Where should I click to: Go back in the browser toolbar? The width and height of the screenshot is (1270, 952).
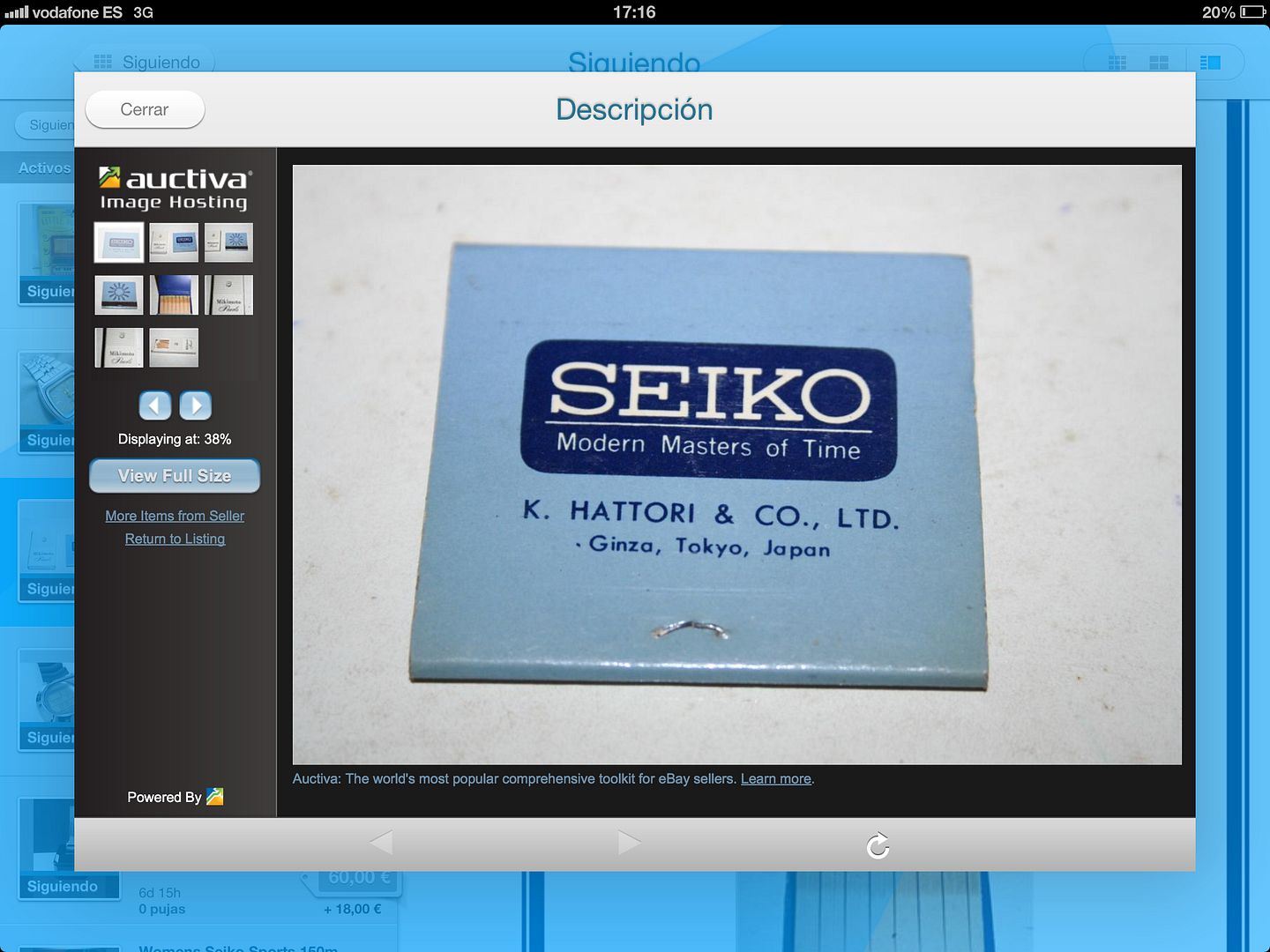(x=381, y=843)
